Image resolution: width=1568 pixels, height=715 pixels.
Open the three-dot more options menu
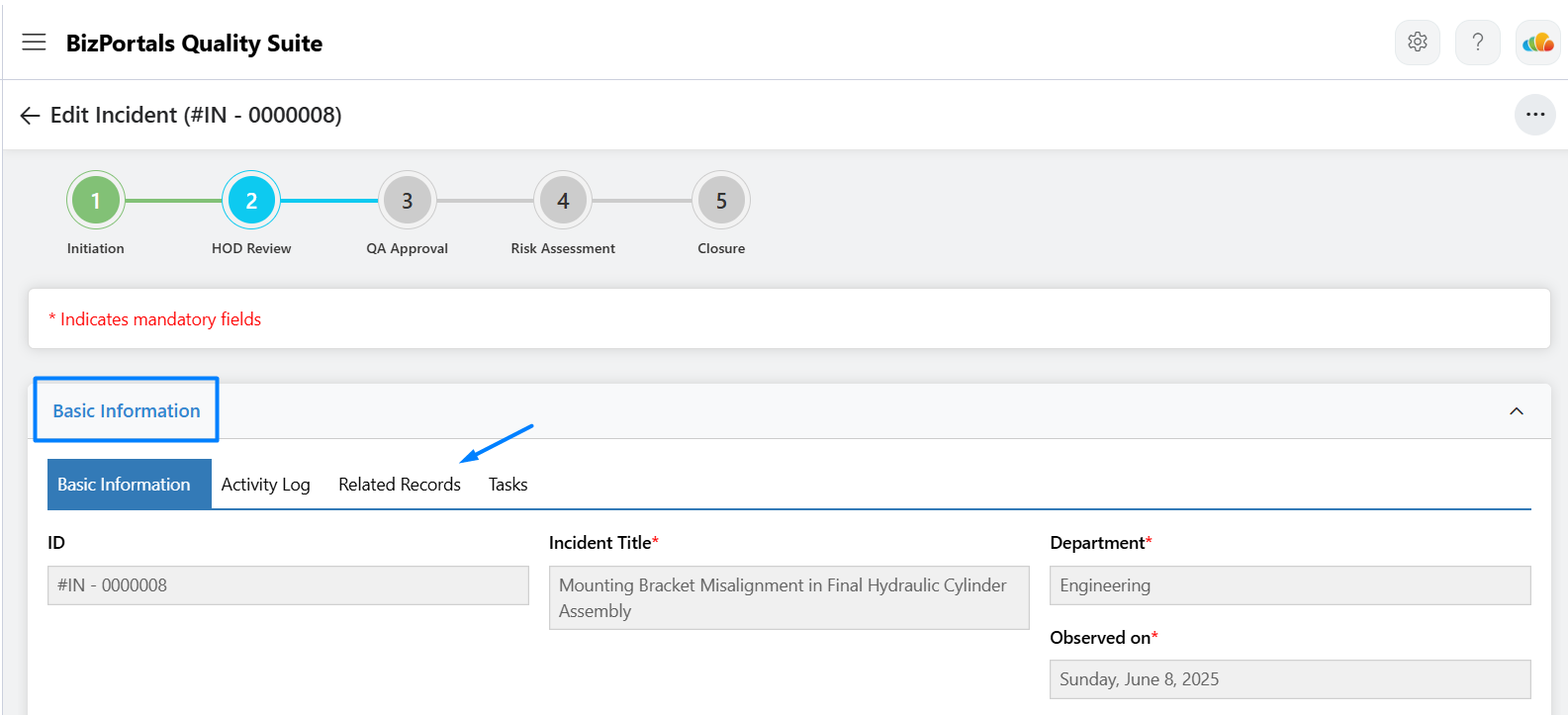tap(1535, 115)
